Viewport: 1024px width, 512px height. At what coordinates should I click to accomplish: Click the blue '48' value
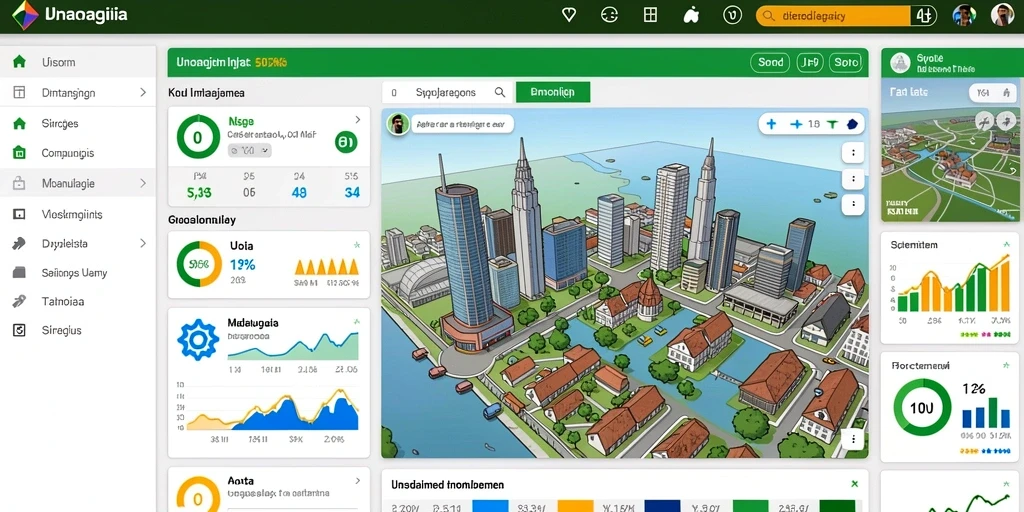click(299, 193)
